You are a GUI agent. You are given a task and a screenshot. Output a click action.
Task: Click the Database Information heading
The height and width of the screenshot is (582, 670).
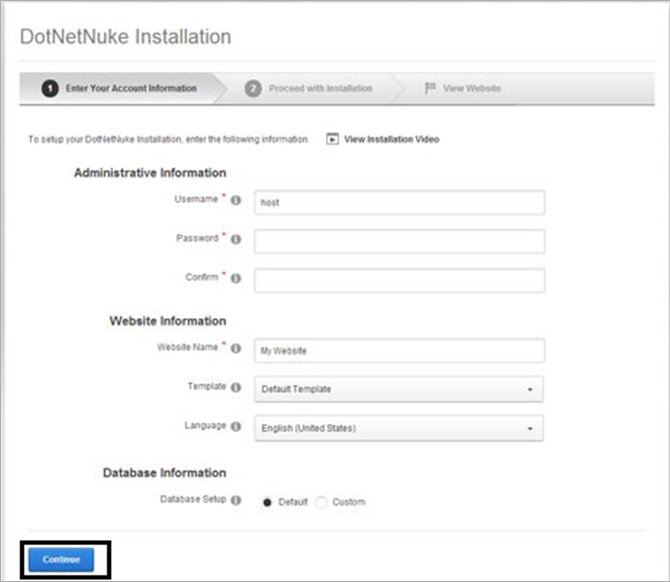[x=165, y=473]
